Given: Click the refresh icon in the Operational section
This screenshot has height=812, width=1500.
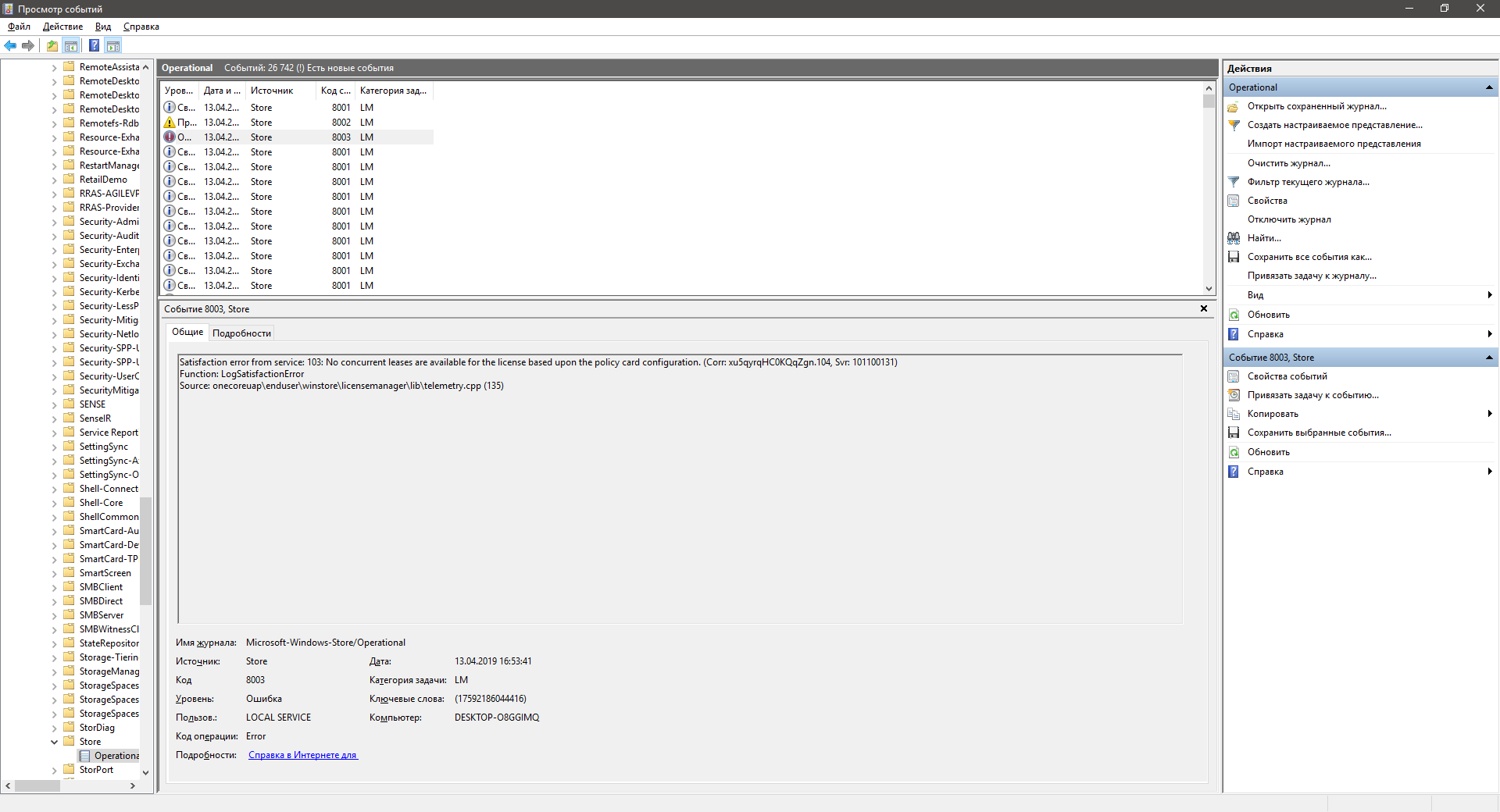Looking at the screenshot, I should click(1234, 315).
